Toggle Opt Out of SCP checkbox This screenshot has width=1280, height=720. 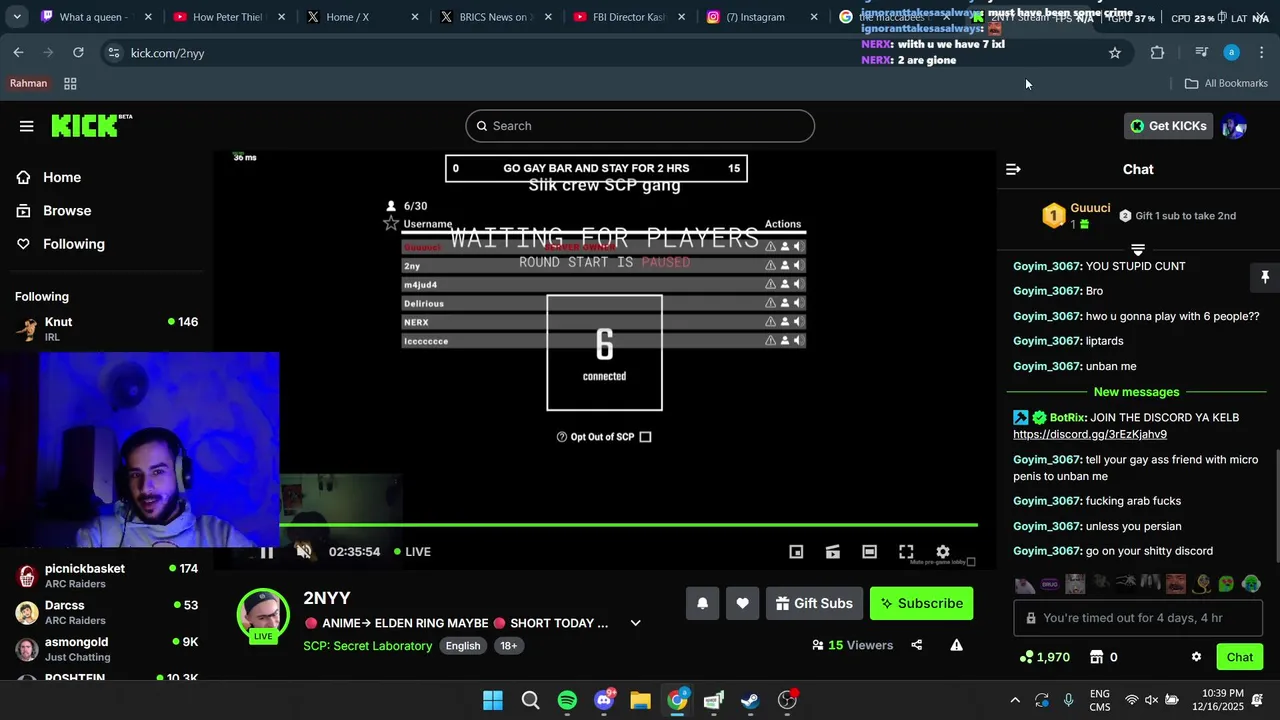[x=645, y=437]
